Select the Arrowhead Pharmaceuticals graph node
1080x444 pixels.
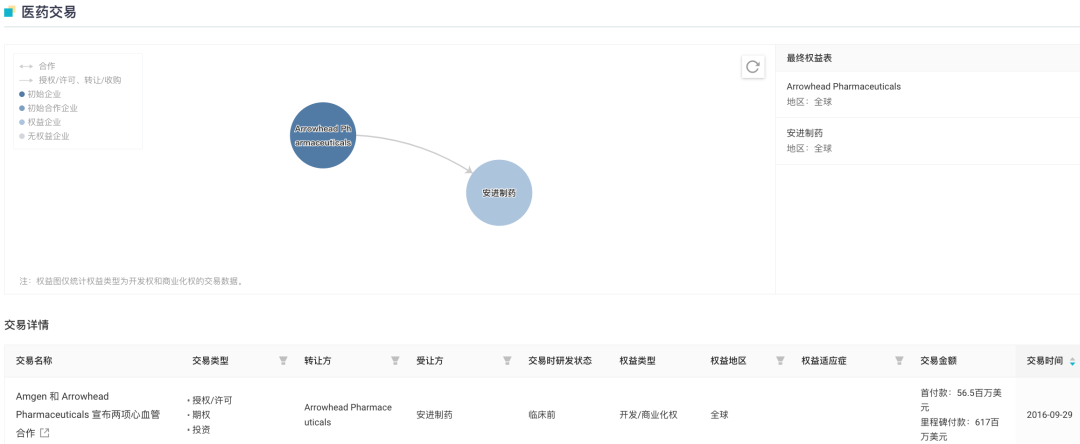click(323, 135)
